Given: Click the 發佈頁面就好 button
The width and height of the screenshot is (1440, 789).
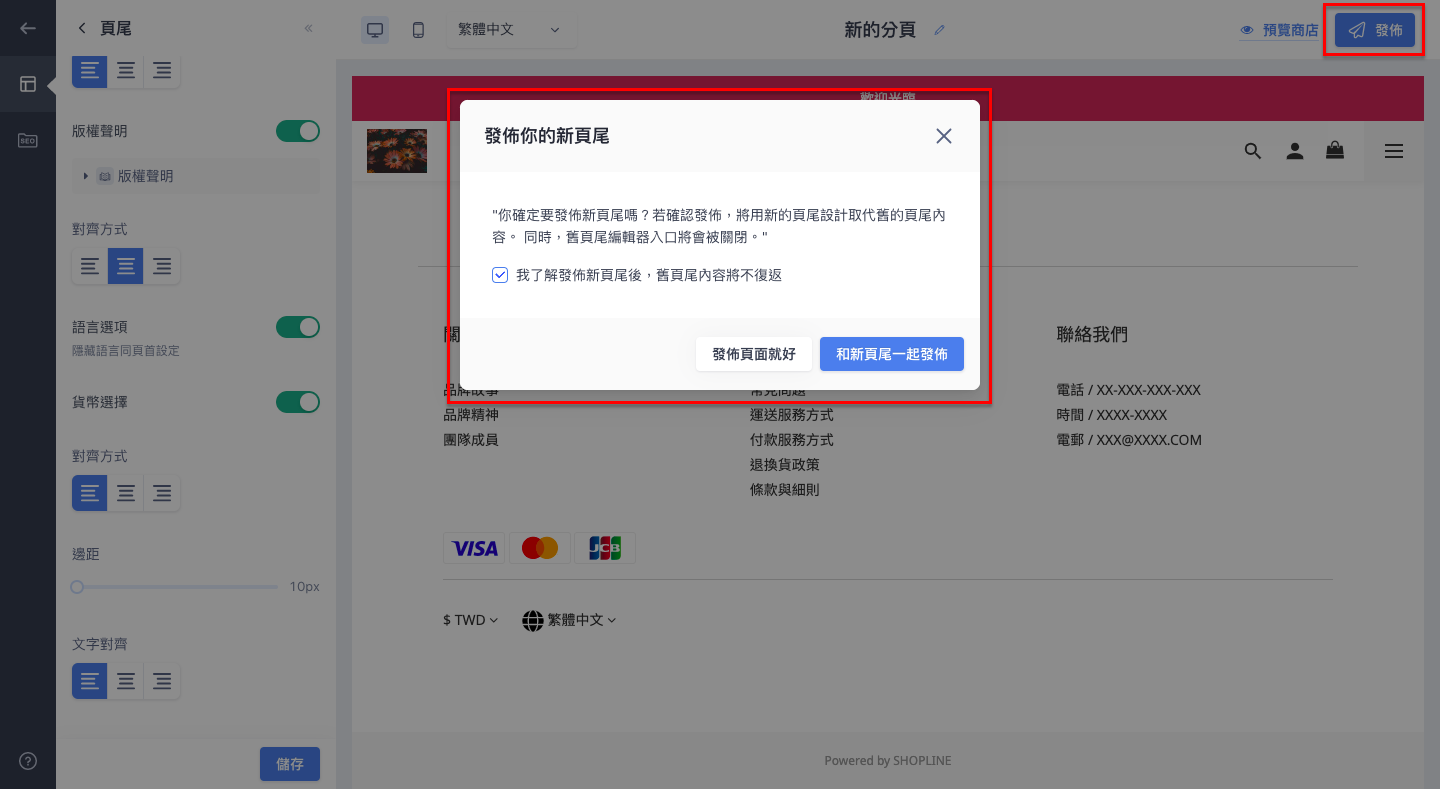Looking at the screenshot, I should tap(754, 354).
